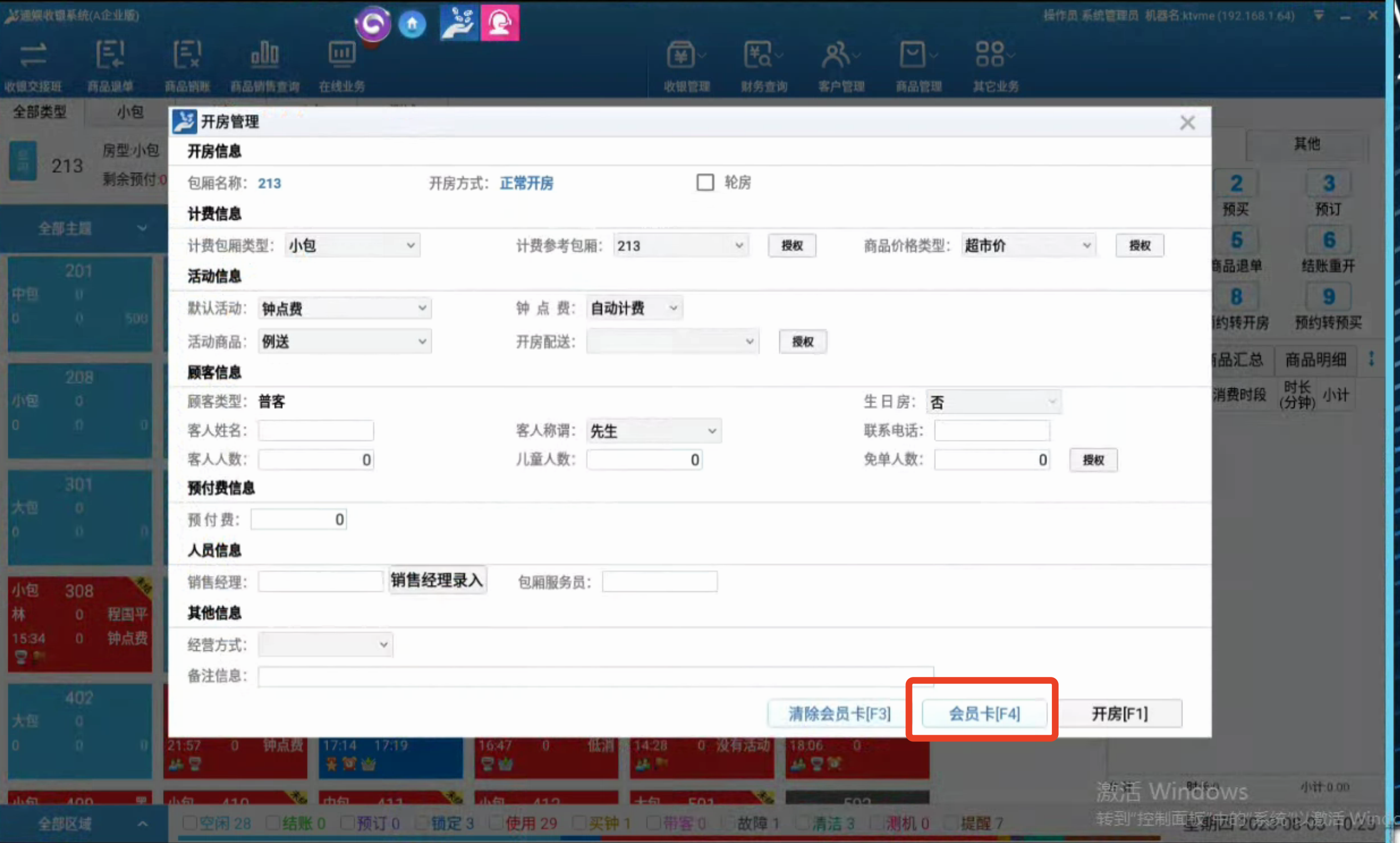Click the hand-with-coins app icon
The height and width of the screenshot is (843, 1400).
tap(459, 23)
